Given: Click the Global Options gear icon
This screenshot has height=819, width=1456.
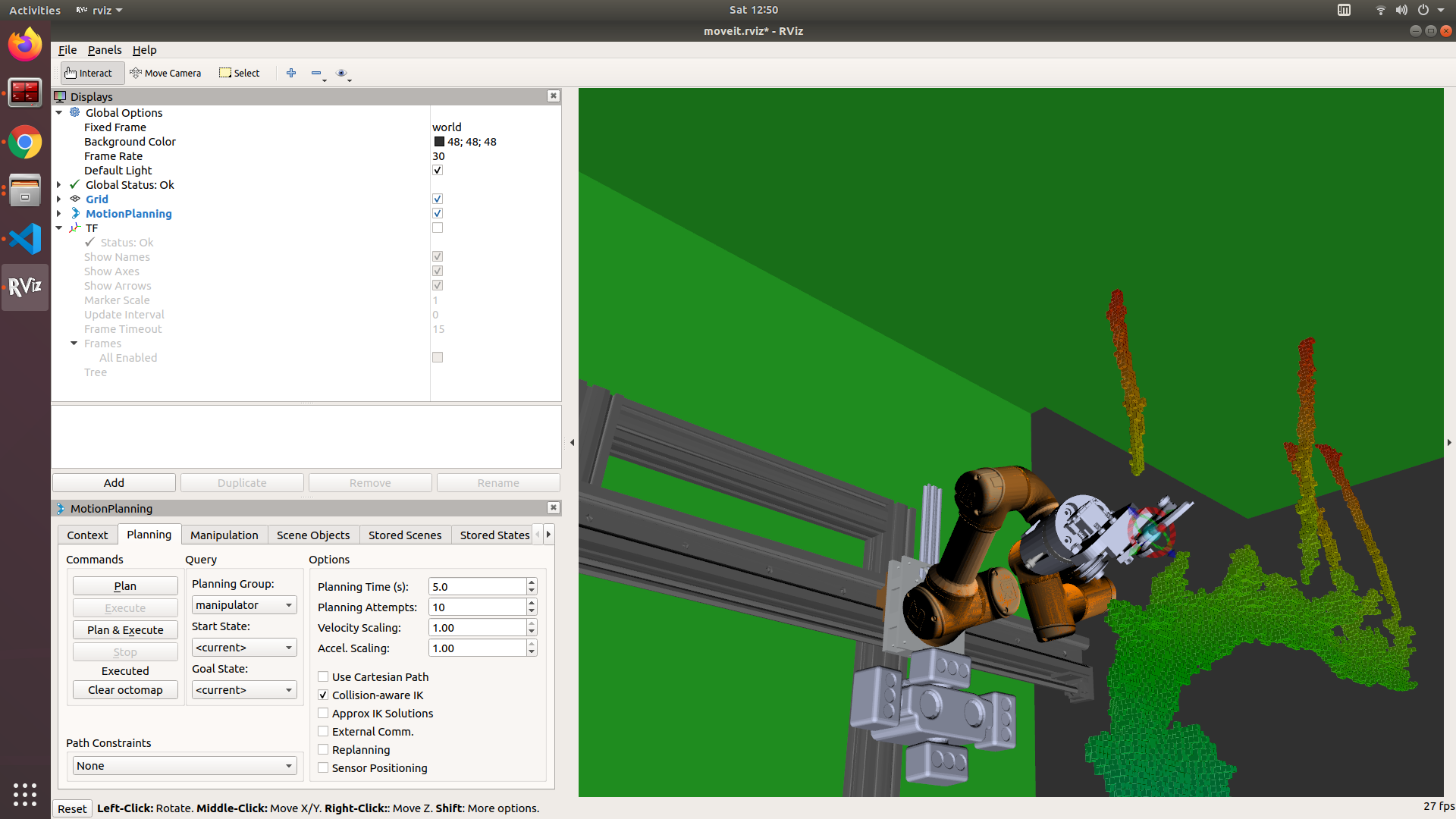Looking at the screenshot, I should [x=75, y=112].
